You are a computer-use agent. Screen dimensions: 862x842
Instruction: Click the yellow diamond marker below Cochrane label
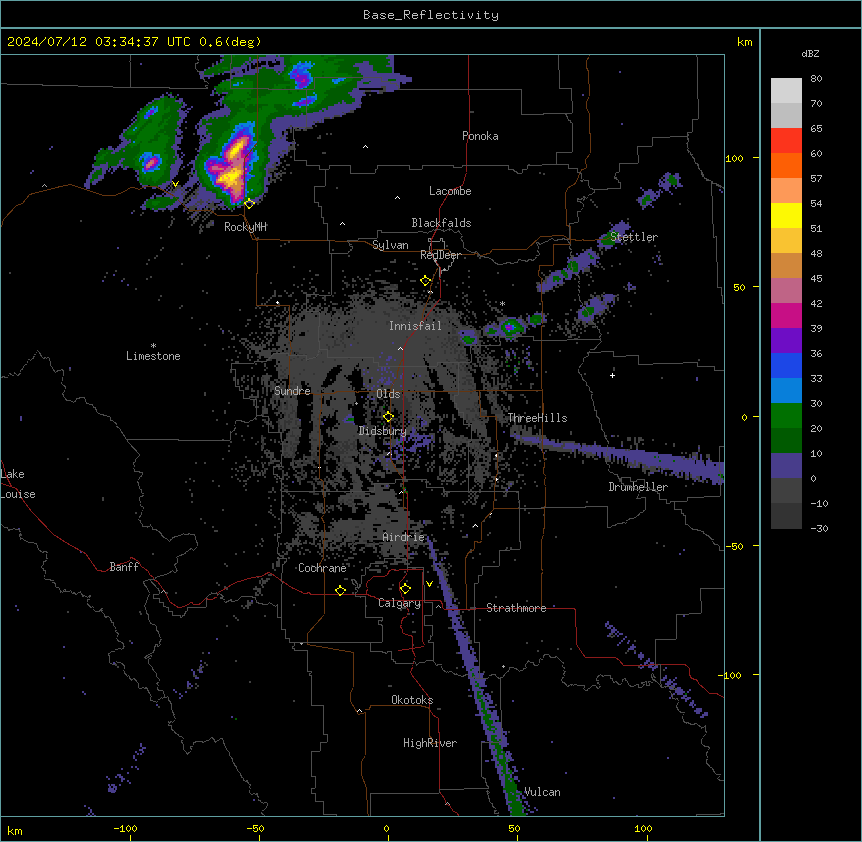click(340, 590)
